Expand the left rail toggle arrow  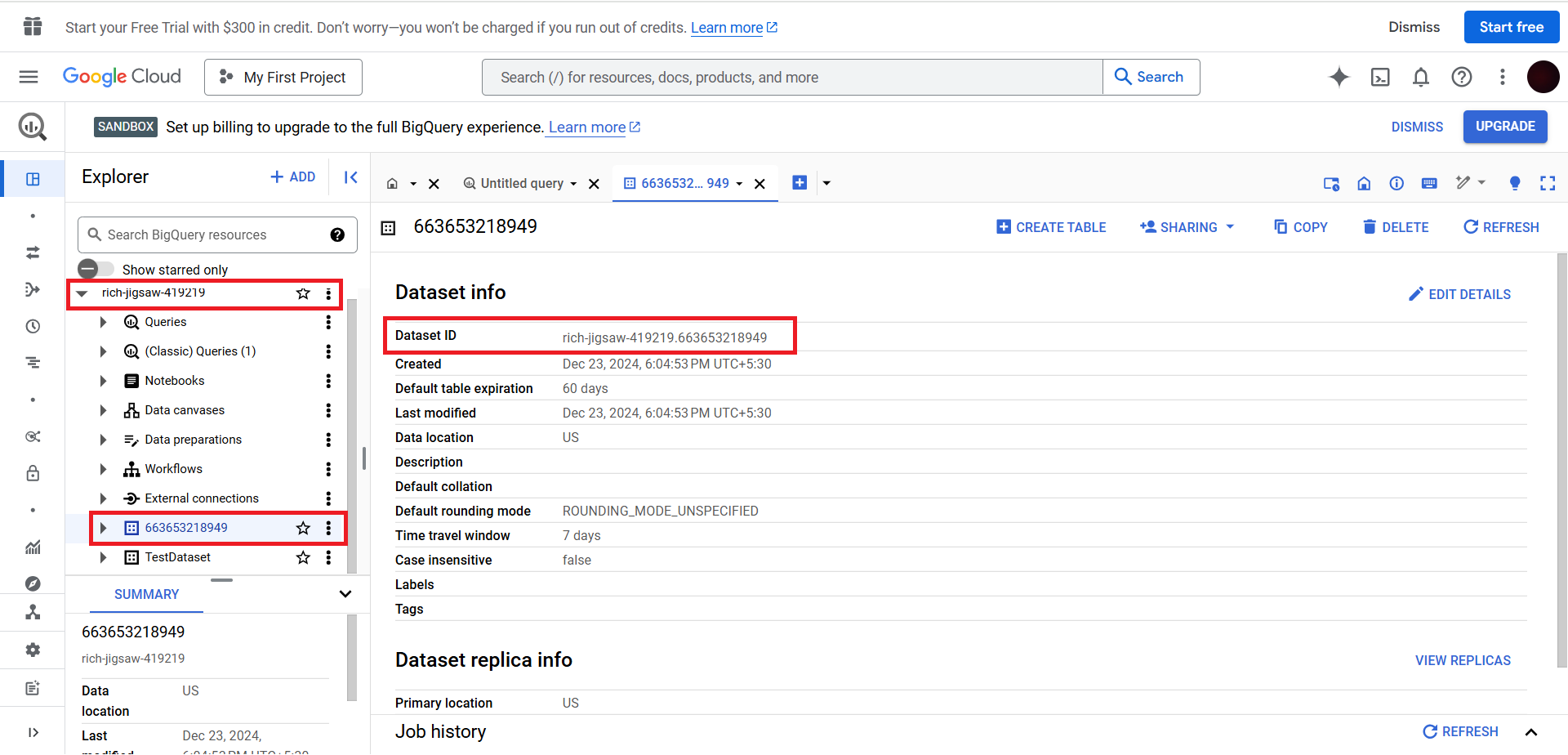33,732
